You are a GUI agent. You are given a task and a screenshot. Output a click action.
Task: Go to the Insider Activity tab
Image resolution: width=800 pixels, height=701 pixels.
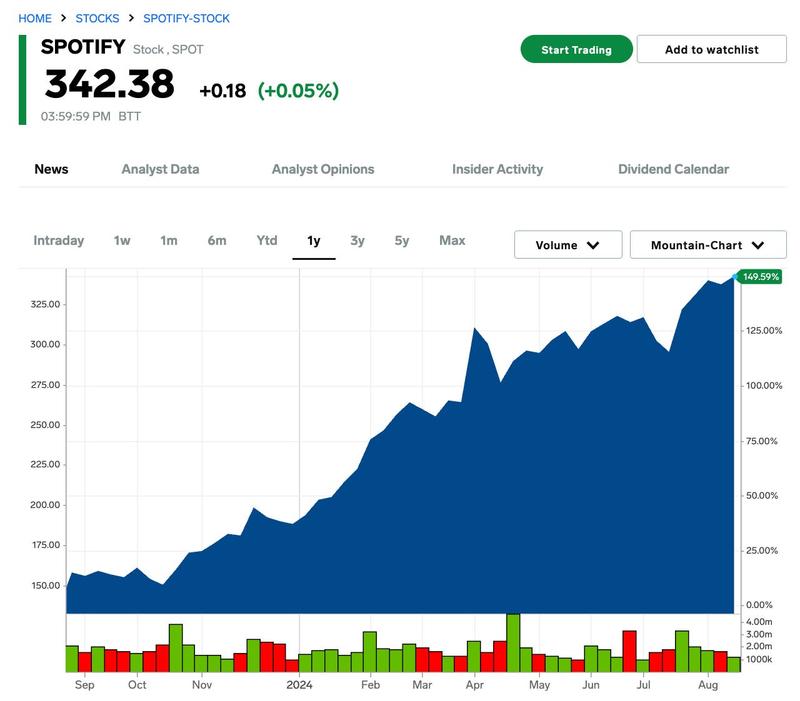click(497, 169)
